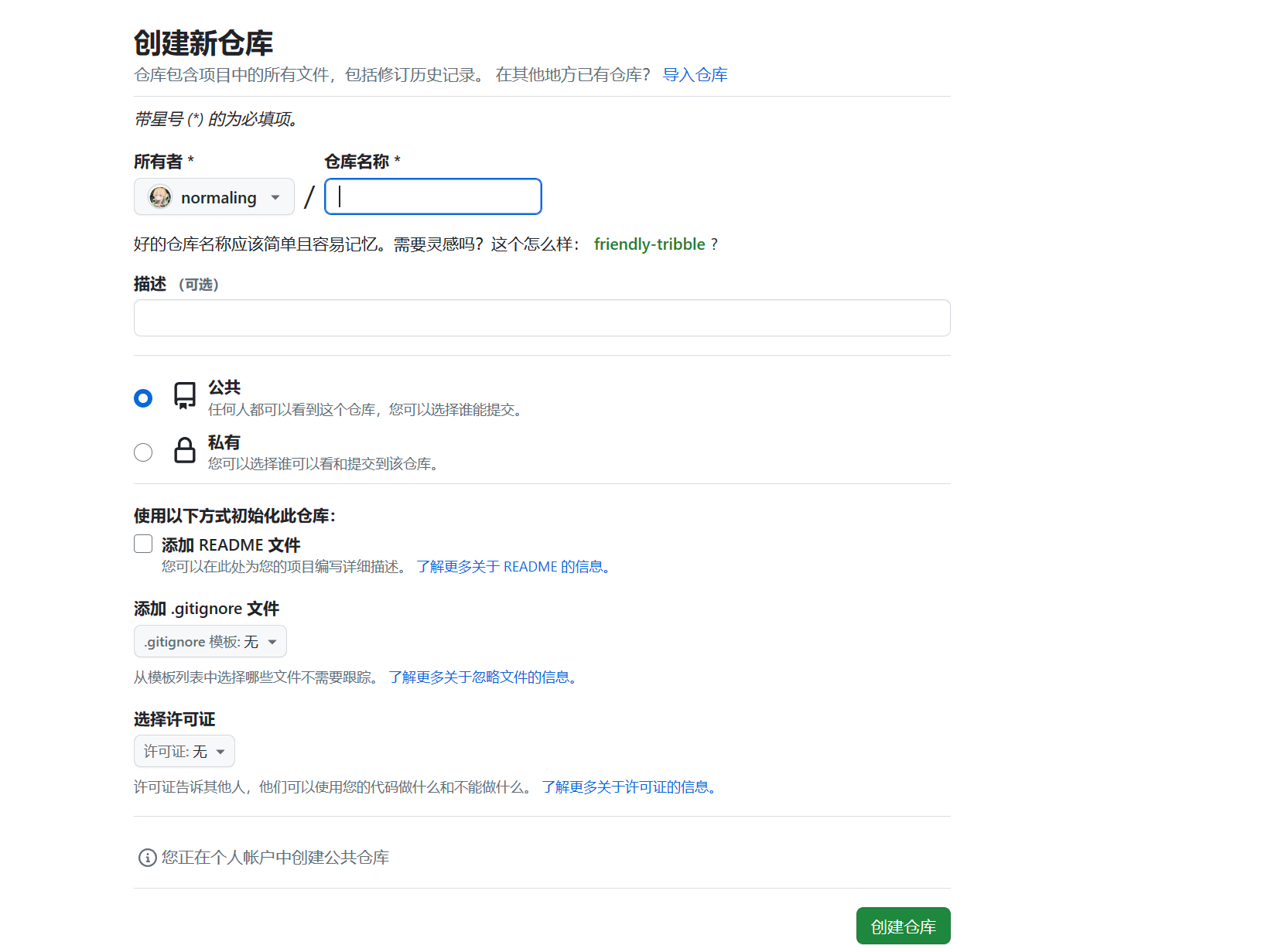Focus the 仓库名称 repository name field

[x=433, y=196]
